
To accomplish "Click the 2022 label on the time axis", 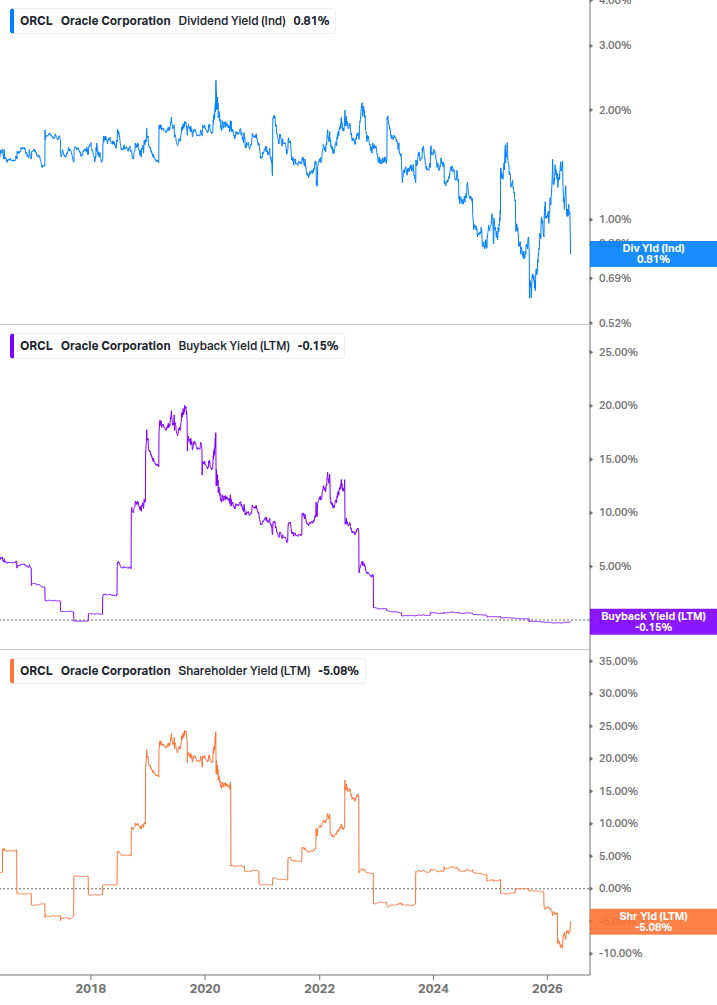I will [319, 988].
